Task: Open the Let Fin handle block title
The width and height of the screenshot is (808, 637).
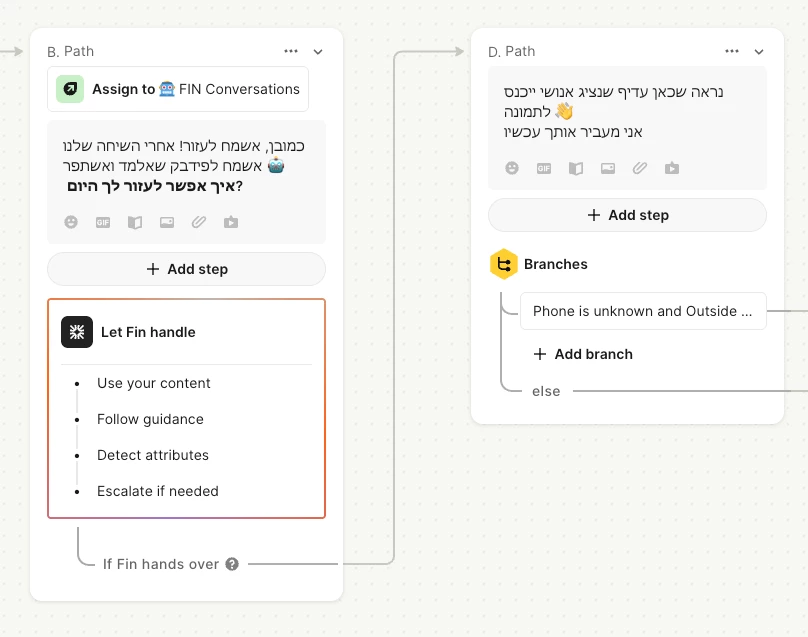Action: coord(148,332)
